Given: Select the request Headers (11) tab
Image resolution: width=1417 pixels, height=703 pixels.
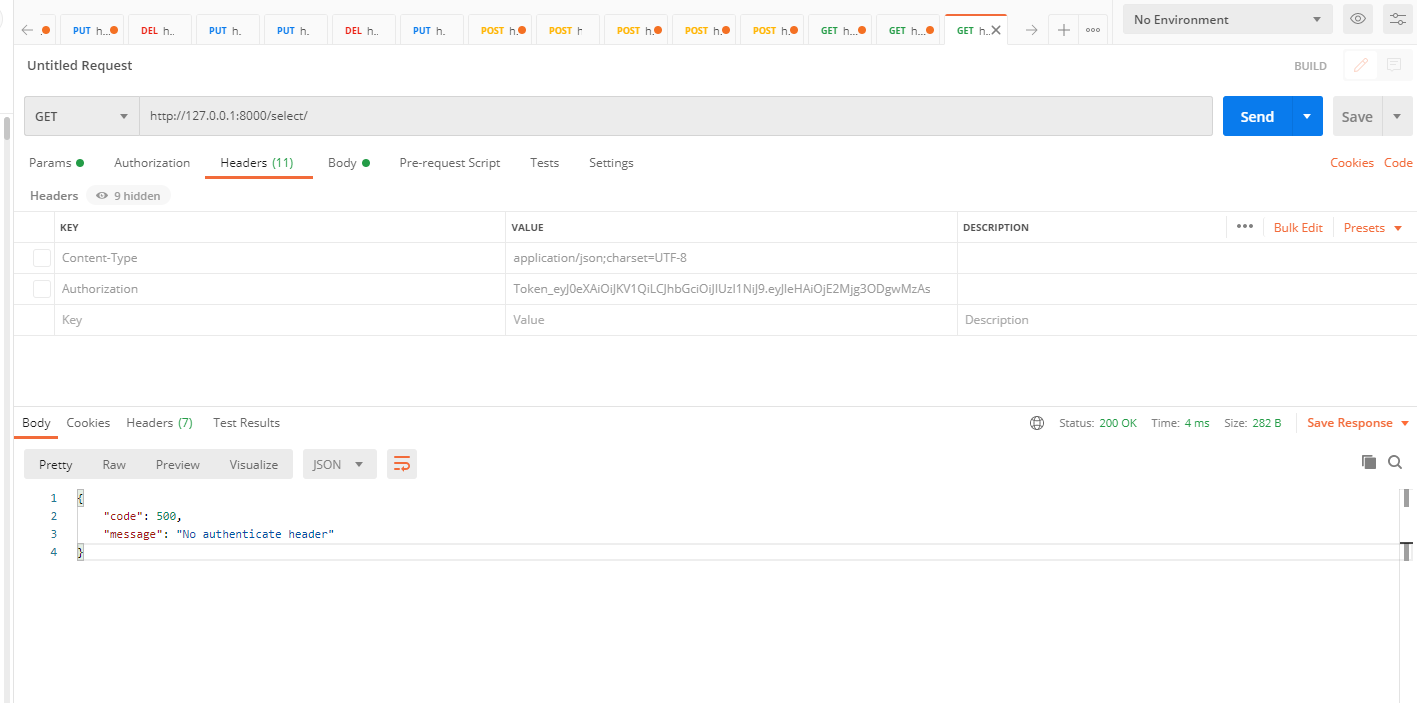Looking at the screenshot, I should [257, 163].
